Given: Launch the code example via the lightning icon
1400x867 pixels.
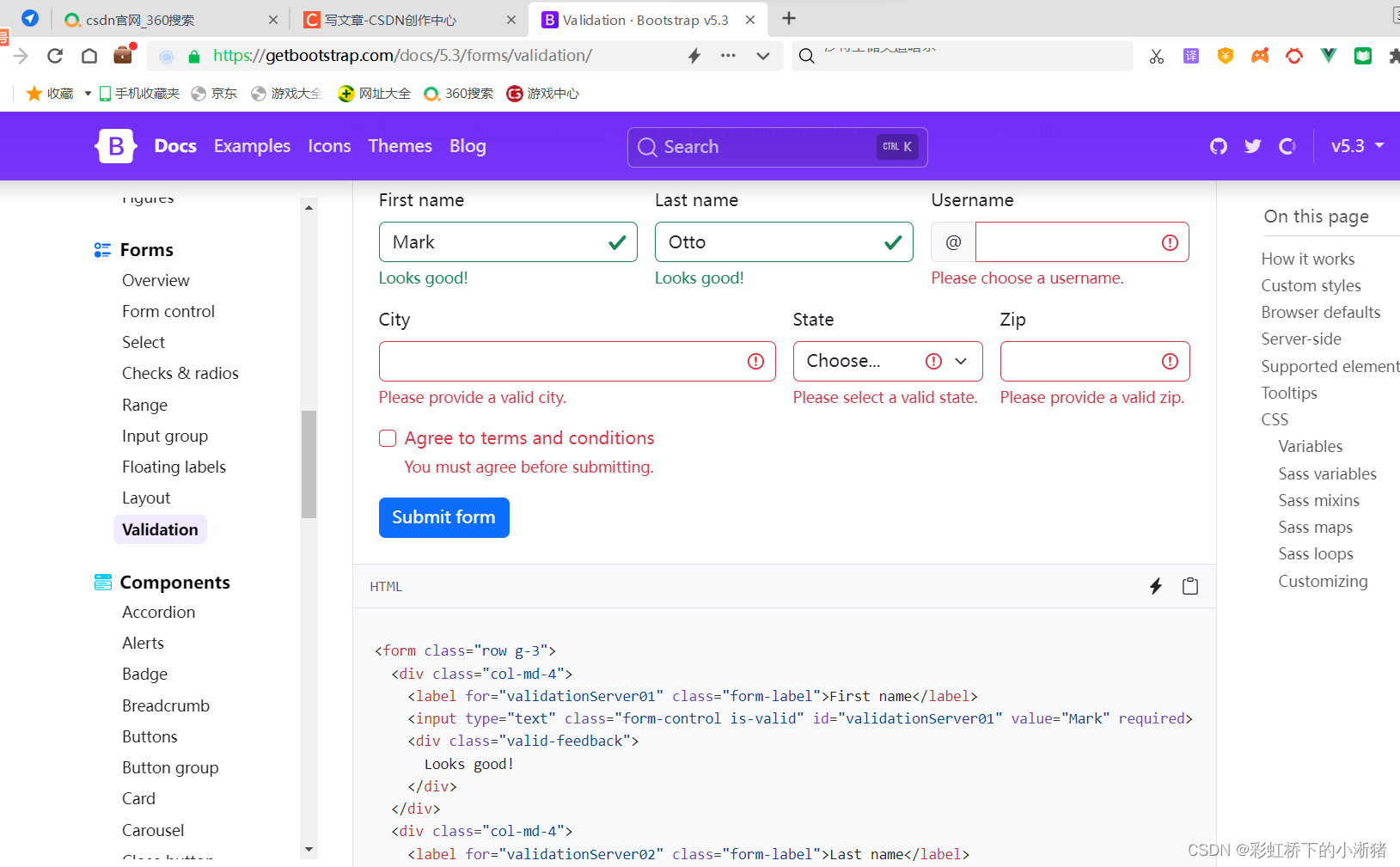Looking at the screenshot, I should pos(1155,586).
